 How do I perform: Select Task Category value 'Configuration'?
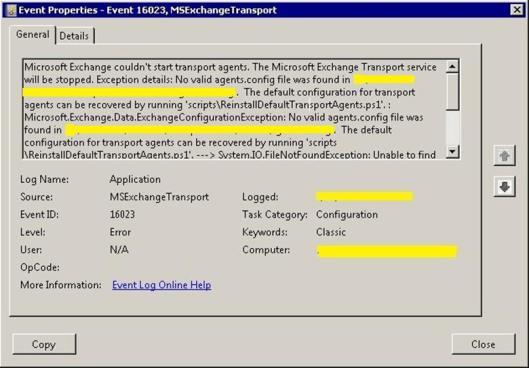tap(347, 215)
